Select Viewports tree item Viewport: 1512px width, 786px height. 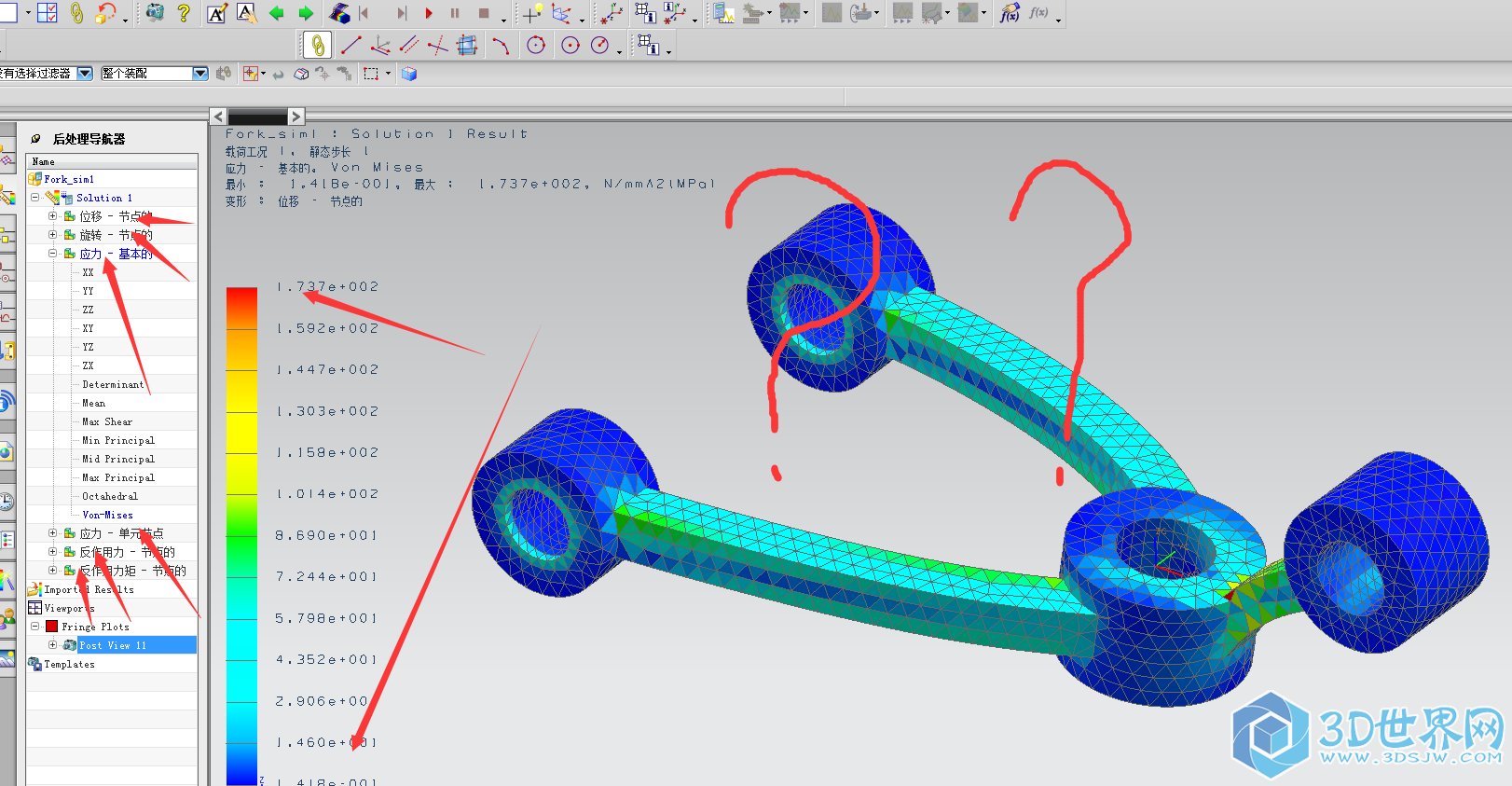pos(69,608)
